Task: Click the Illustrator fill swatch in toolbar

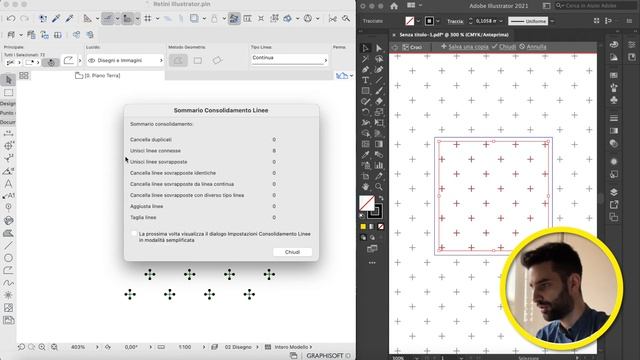Action: click(367, 203)
